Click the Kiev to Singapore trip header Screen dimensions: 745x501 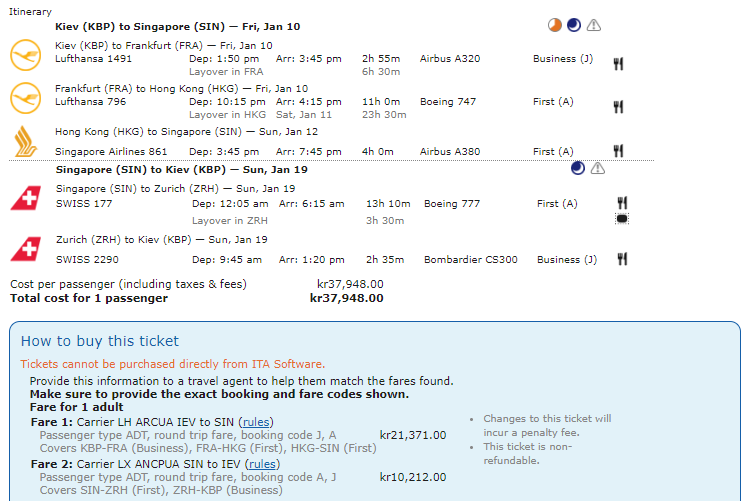[177, 27]
